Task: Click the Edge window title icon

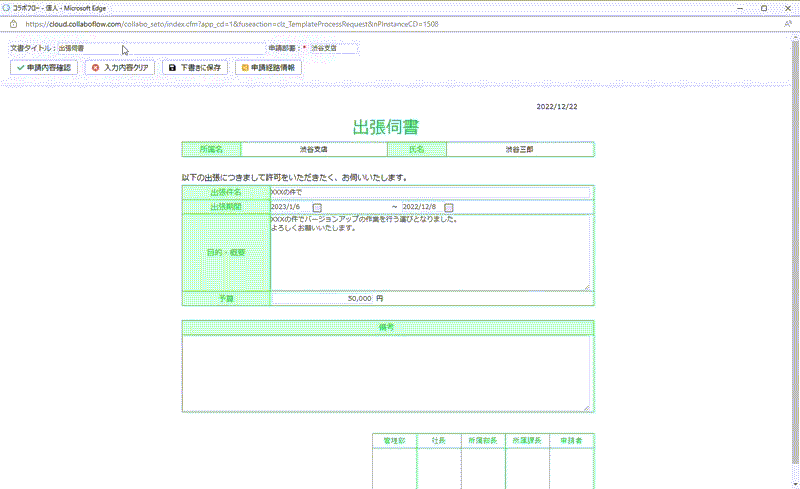Action: pos(6,8)
